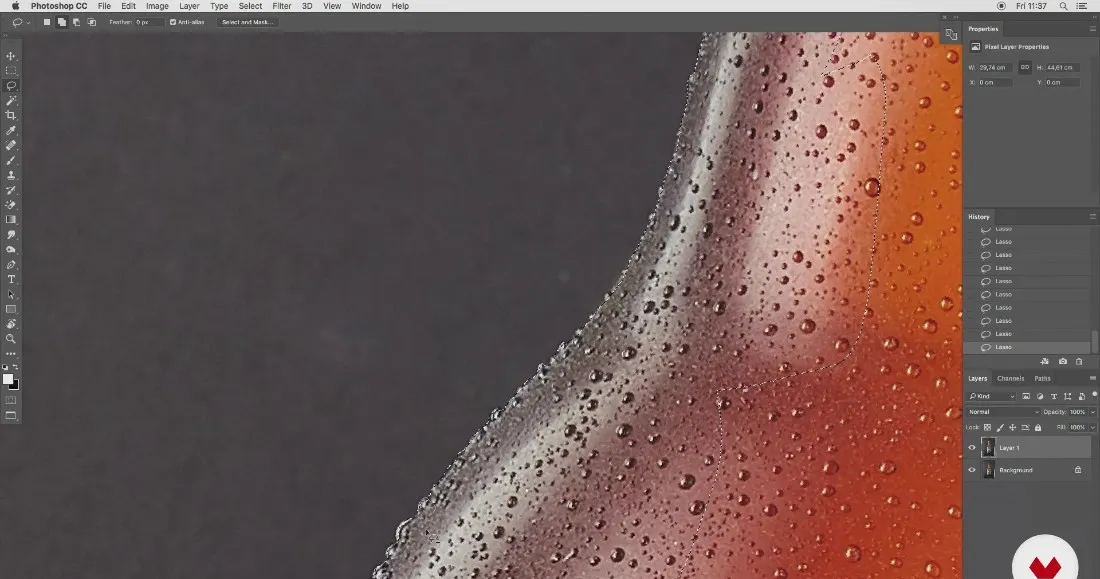Screen dimensions: 1100x579
Task: Open the macOS Spotlight search
Action: pyautogui.click(x=1064, y=6)
